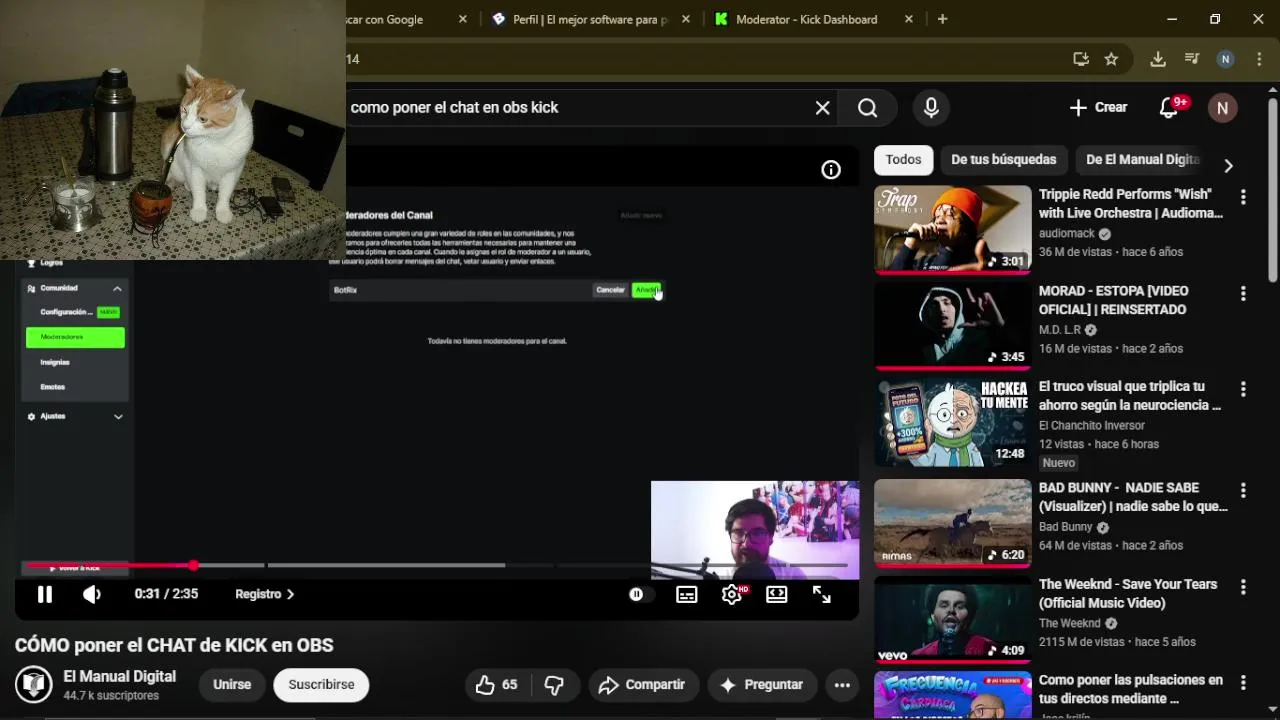Select the Todos filter chip
Viewport: 1280px width, 720px height.
903,160
